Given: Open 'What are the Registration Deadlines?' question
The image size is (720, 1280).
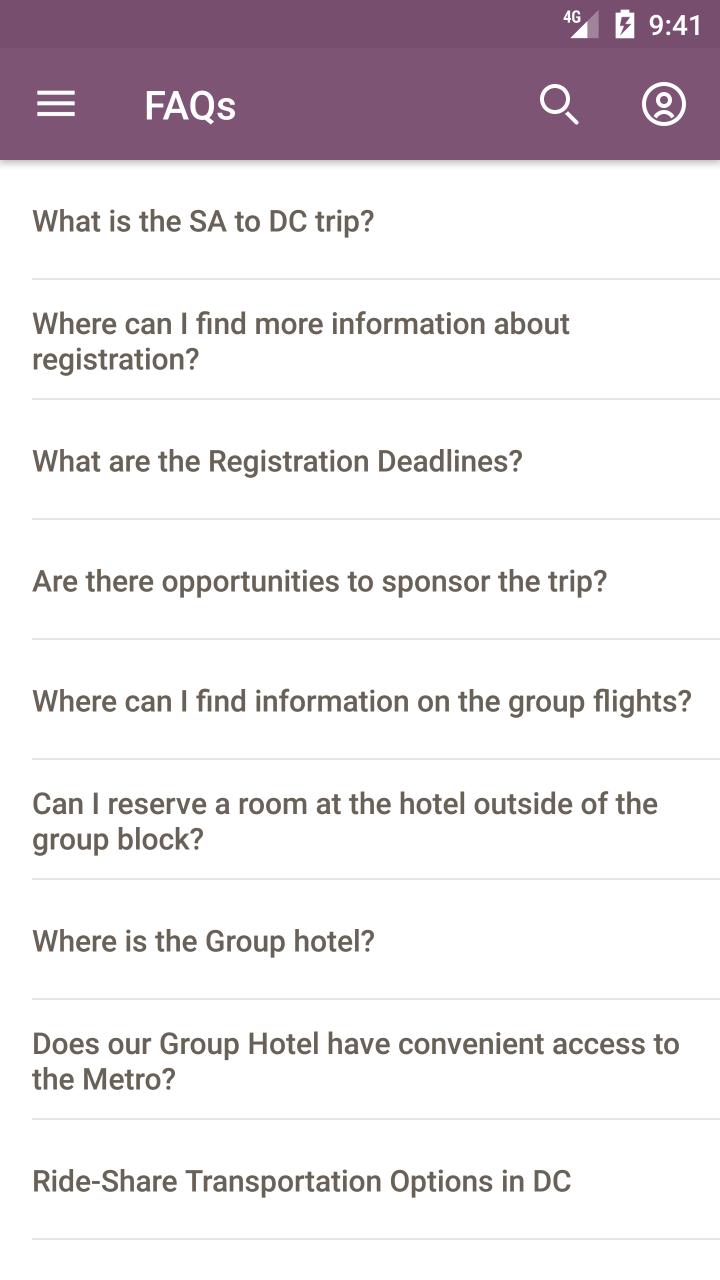Looking at the screenshot, I should [x=360, y=460].
